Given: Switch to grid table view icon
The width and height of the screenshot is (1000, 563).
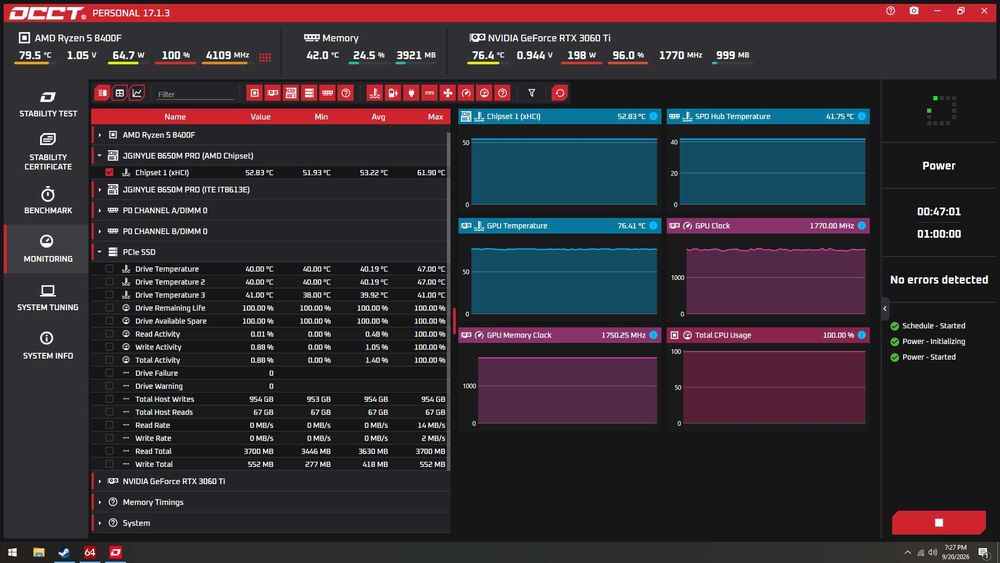Looking at the screenshot, I should (x=119, y=93).
